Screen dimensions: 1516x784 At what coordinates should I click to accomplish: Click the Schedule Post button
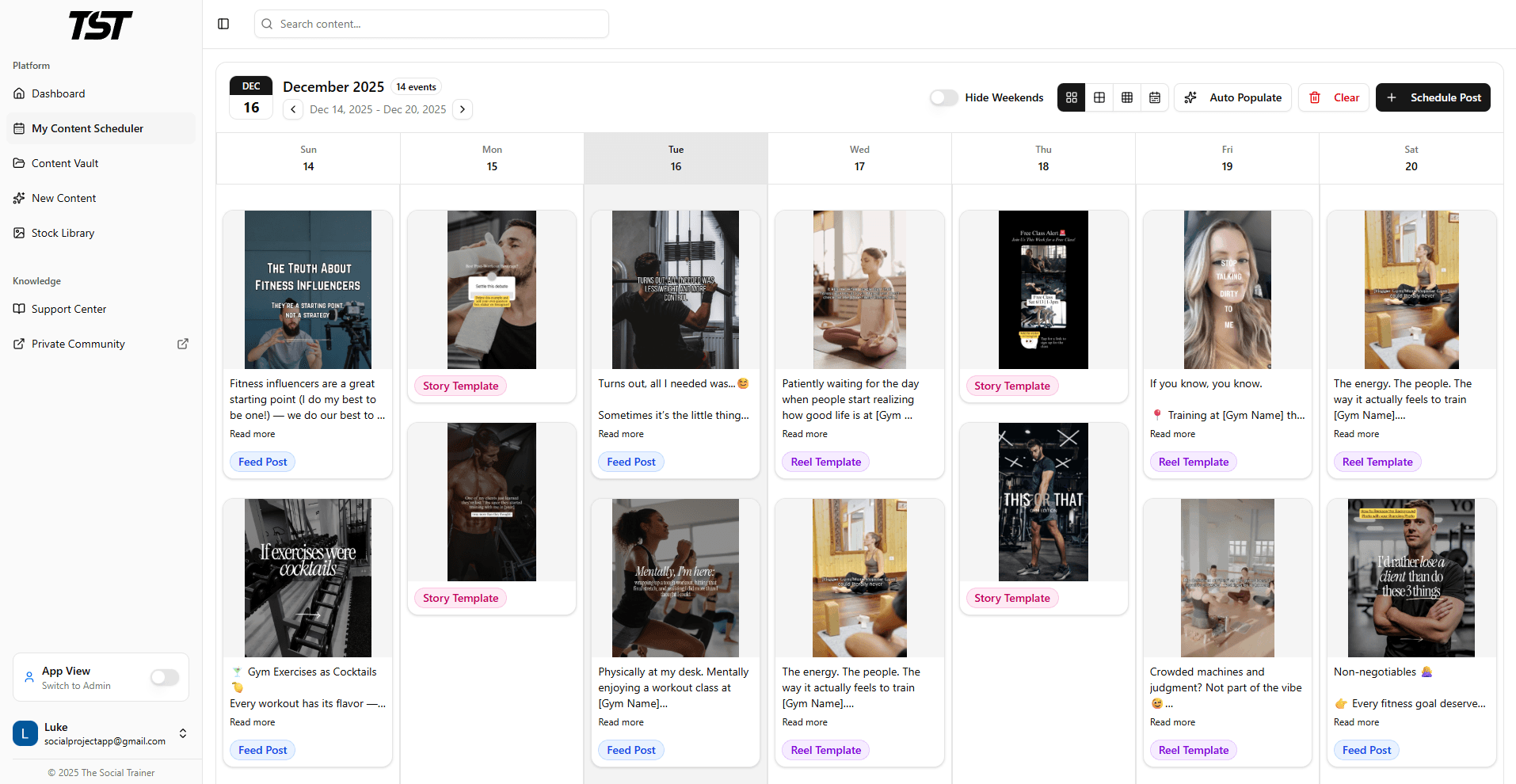(1433, 97)
